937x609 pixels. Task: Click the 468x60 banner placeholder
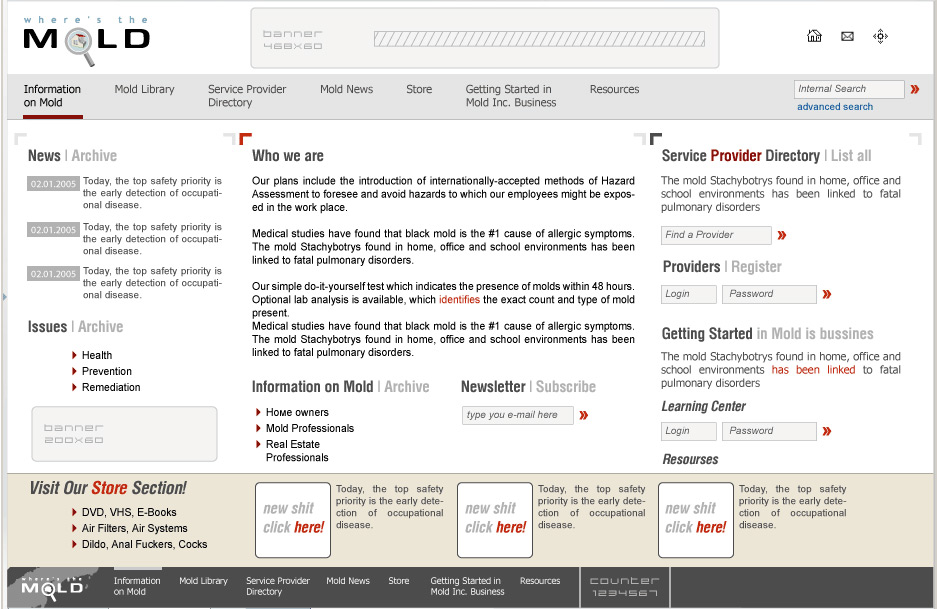pyautogui.click(x=483, y=39)
